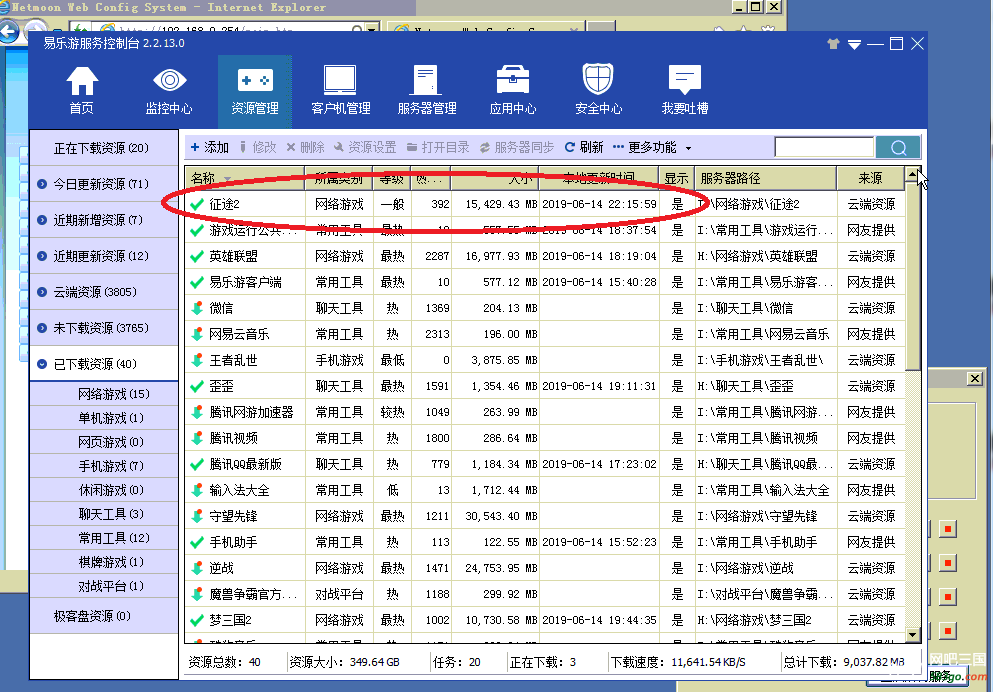The width and height of the screenshot is (993, 692).
Task: Click Internet Explorer back arrow button
Action: 9,32
